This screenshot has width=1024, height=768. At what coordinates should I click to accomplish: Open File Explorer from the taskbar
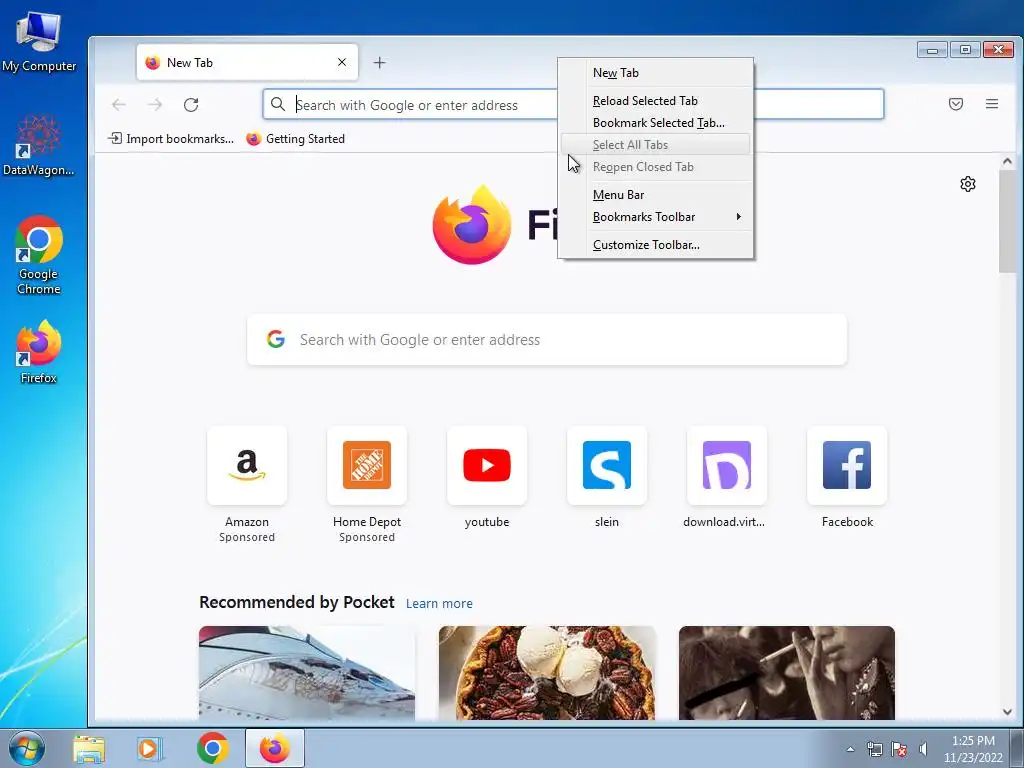click(89, 748)
